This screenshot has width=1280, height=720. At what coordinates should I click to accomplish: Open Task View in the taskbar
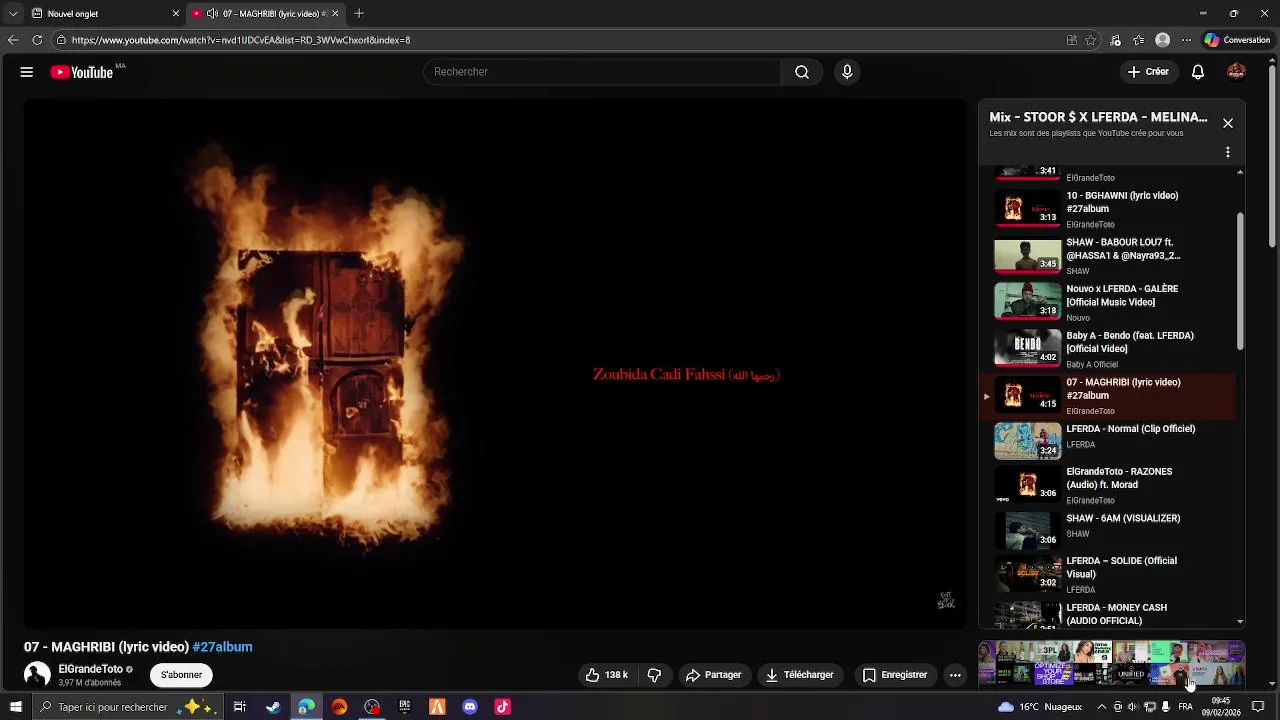tap(240, 707)
